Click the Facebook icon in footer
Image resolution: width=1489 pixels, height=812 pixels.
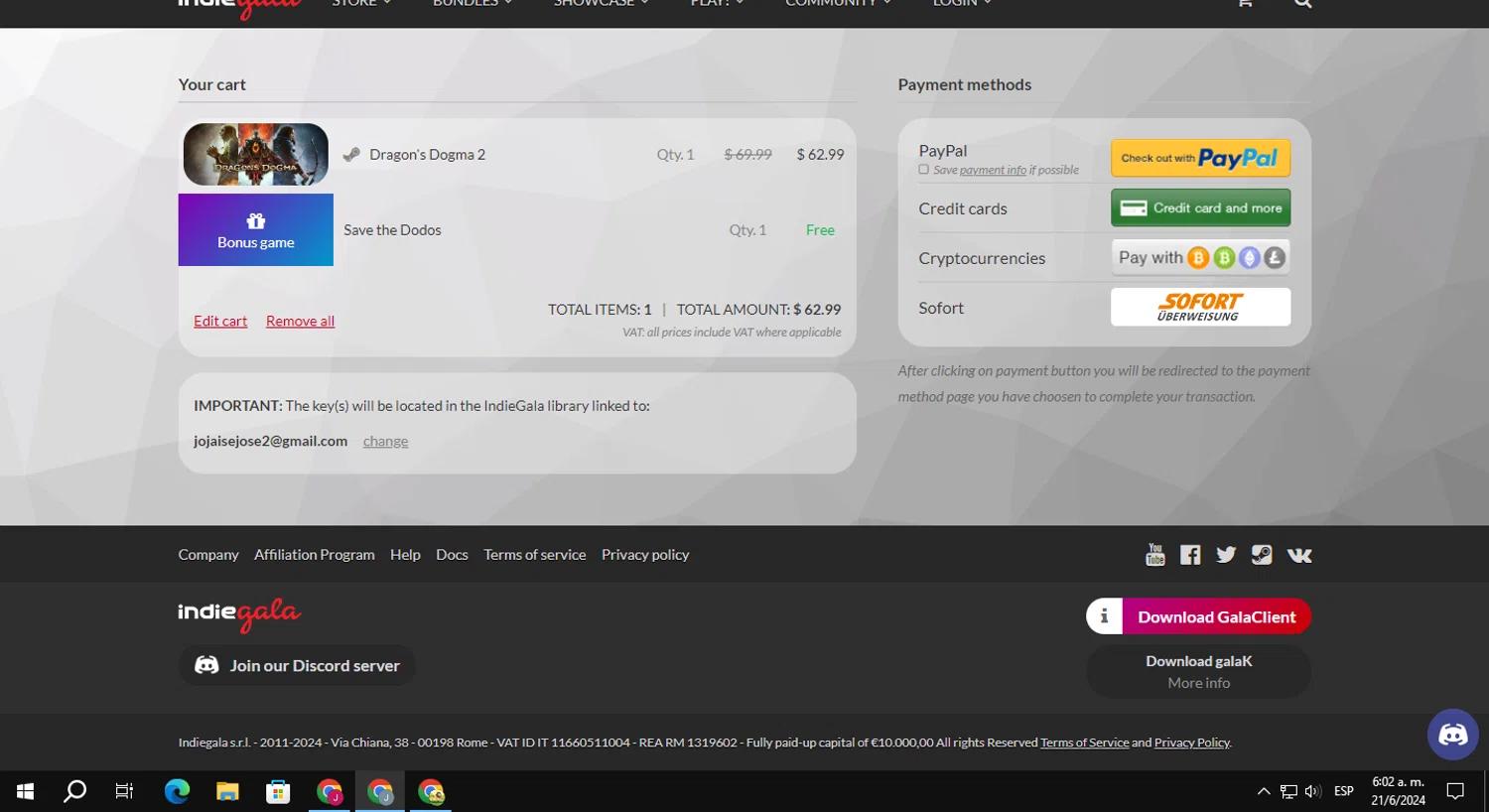[1190, 555]
